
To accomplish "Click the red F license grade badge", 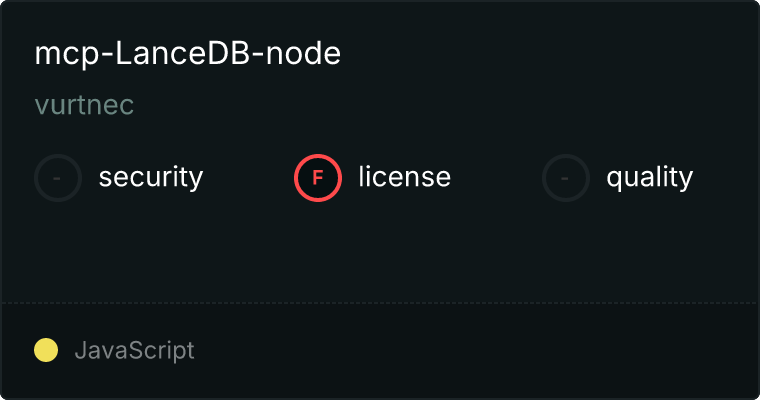I will (x=318, y=178).
